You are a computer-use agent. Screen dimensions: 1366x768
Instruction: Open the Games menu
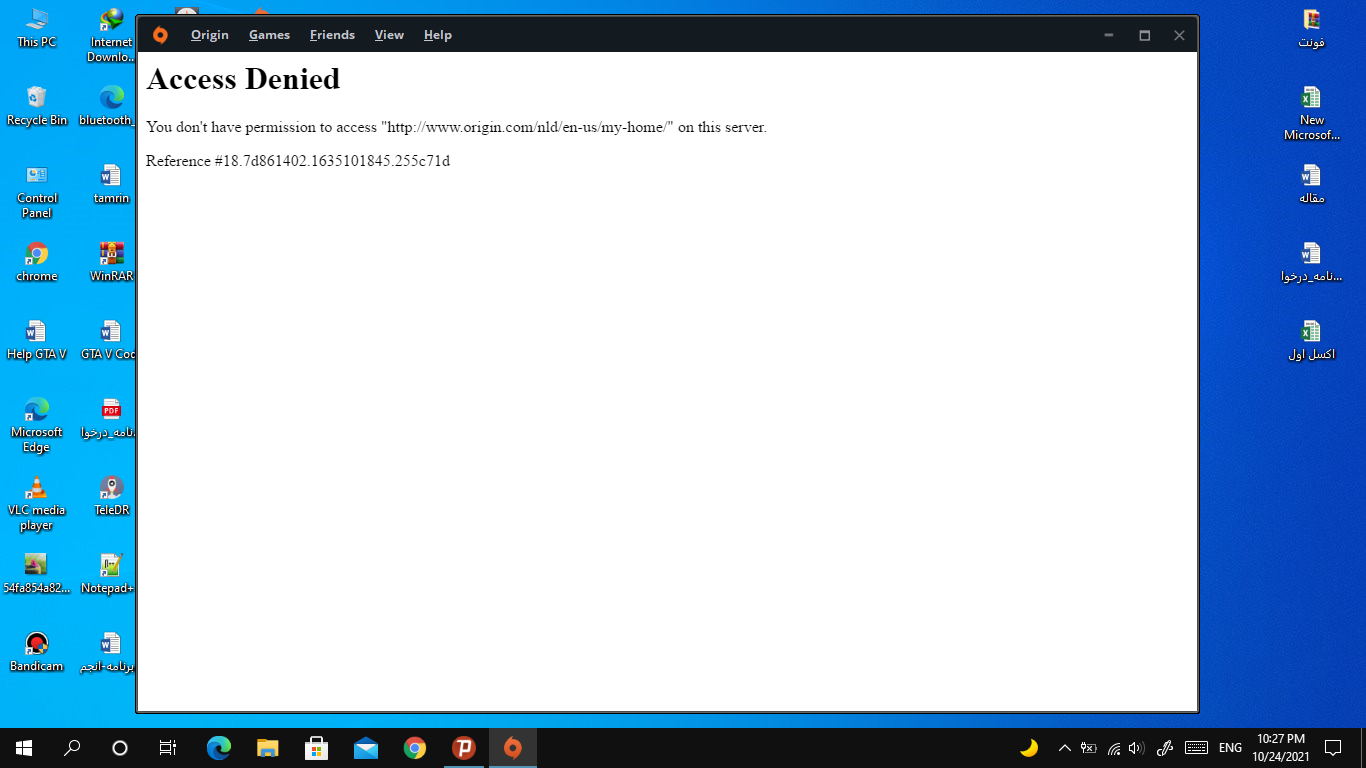269,35
